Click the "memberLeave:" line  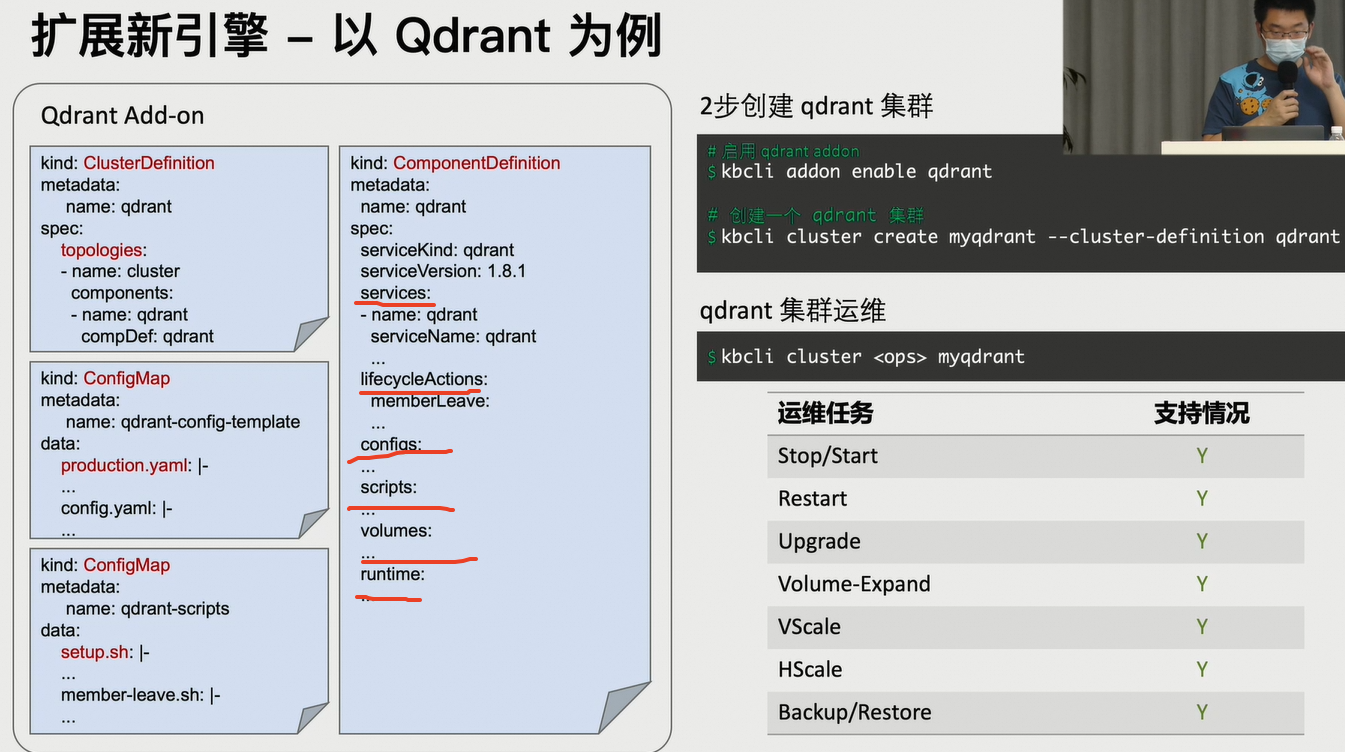pyautogui.click(x=430, y=401)
